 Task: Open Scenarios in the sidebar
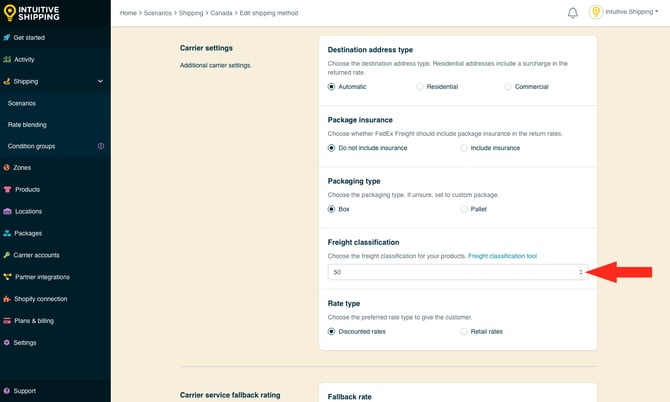click(22, 103)
